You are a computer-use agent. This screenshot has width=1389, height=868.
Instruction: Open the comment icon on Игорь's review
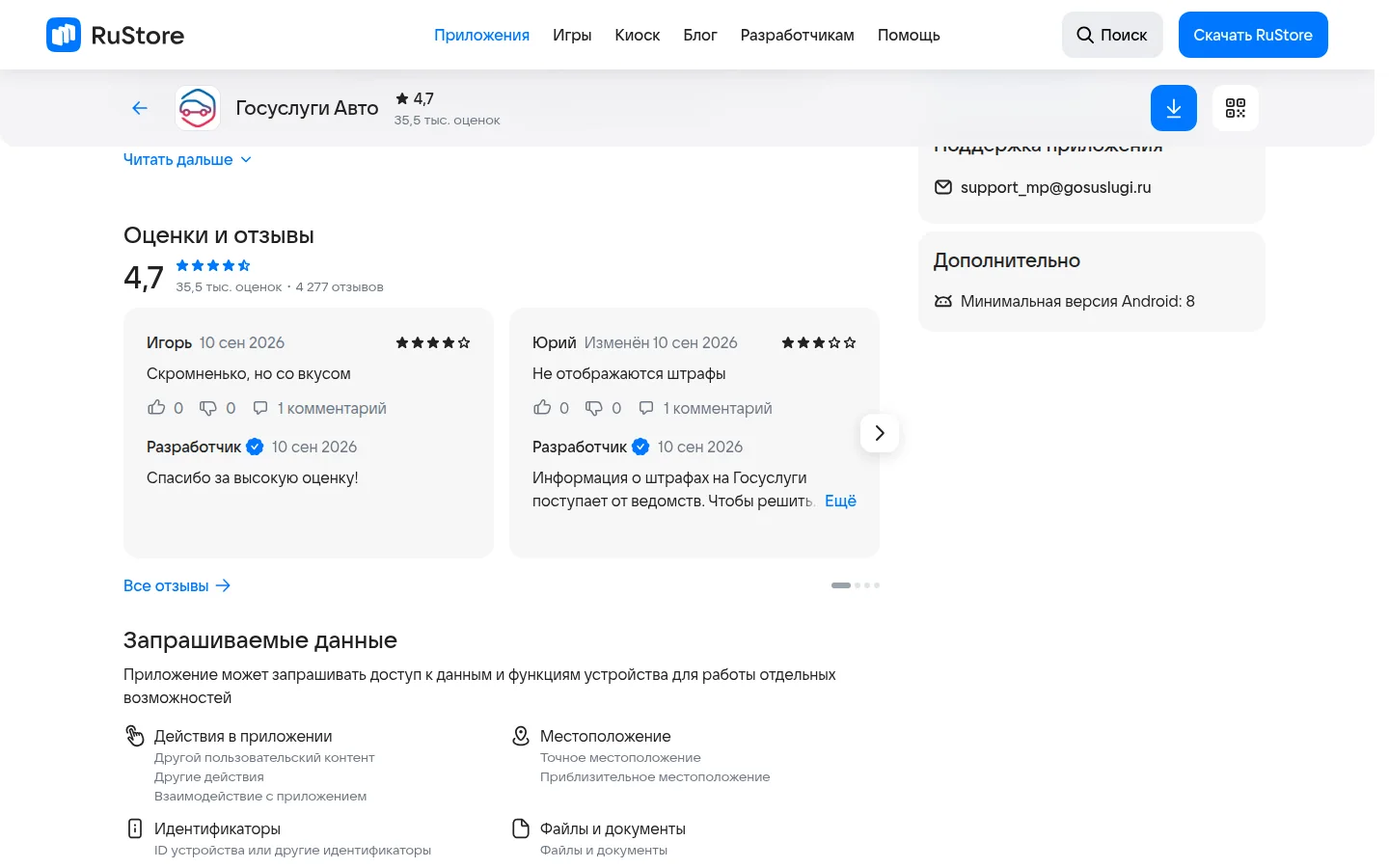pos(260,408)
